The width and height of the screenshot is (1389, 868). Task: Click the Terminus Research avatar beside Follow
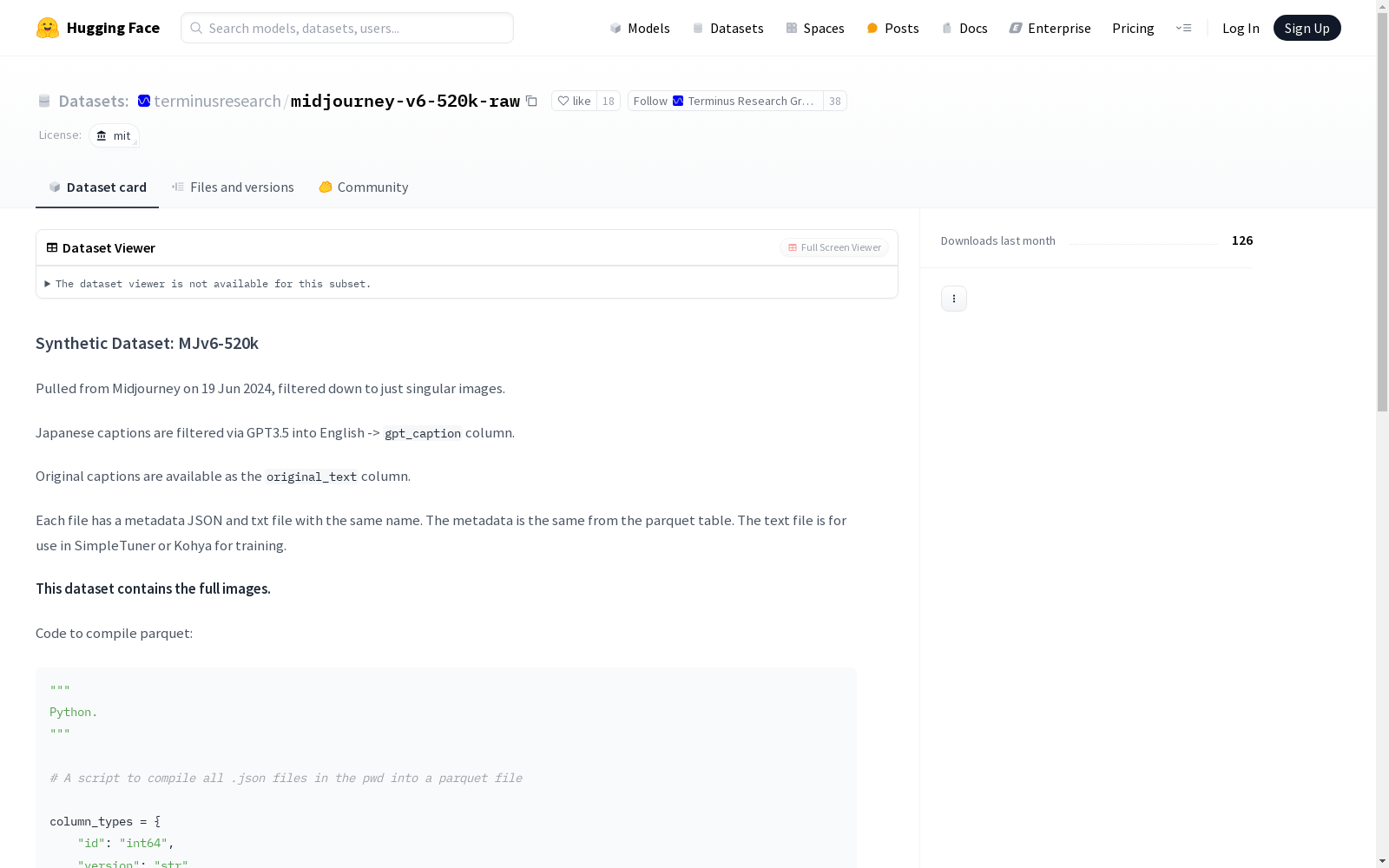678,101
